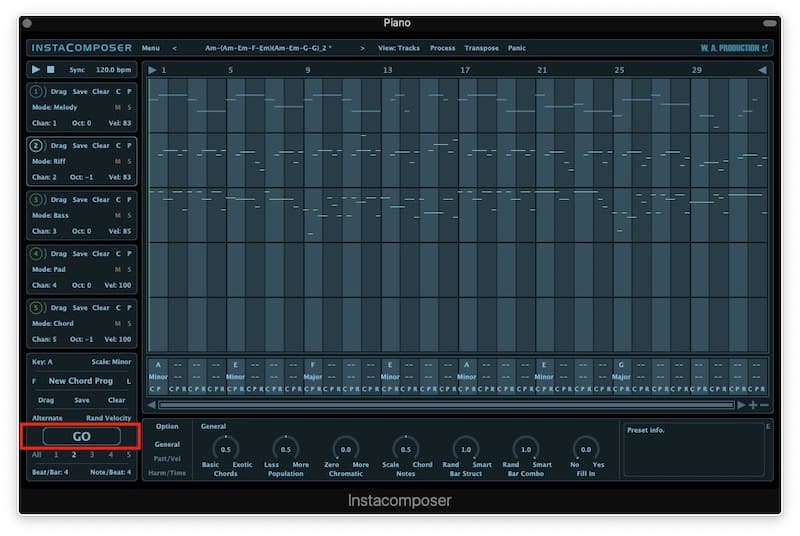Image resolution: width=800 pixels, height=536 pixels.
Task: Click Drag on track 1
Action: pyautogui.click(x=59, y=92)
